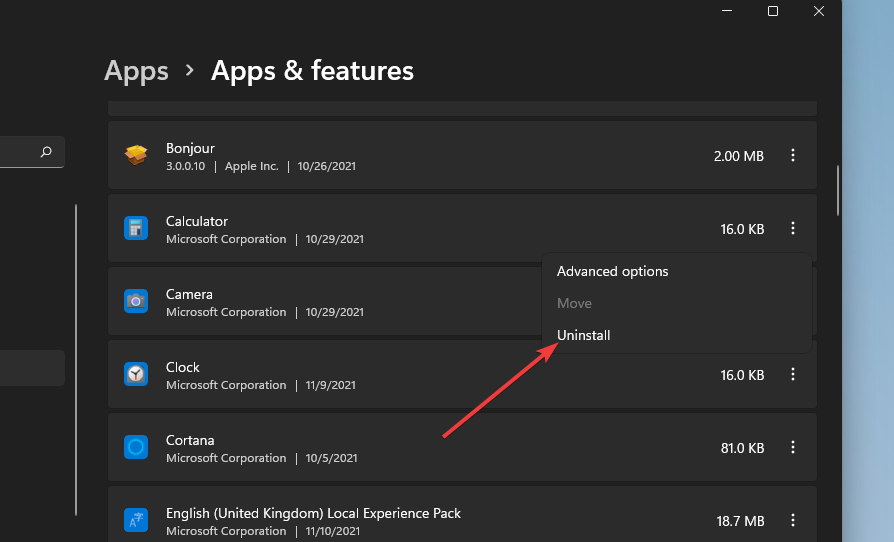Click Cortana's publisher and 10/5/2021 date line
The width and height of the screenshot is (894, 542).
pos(262,458)
